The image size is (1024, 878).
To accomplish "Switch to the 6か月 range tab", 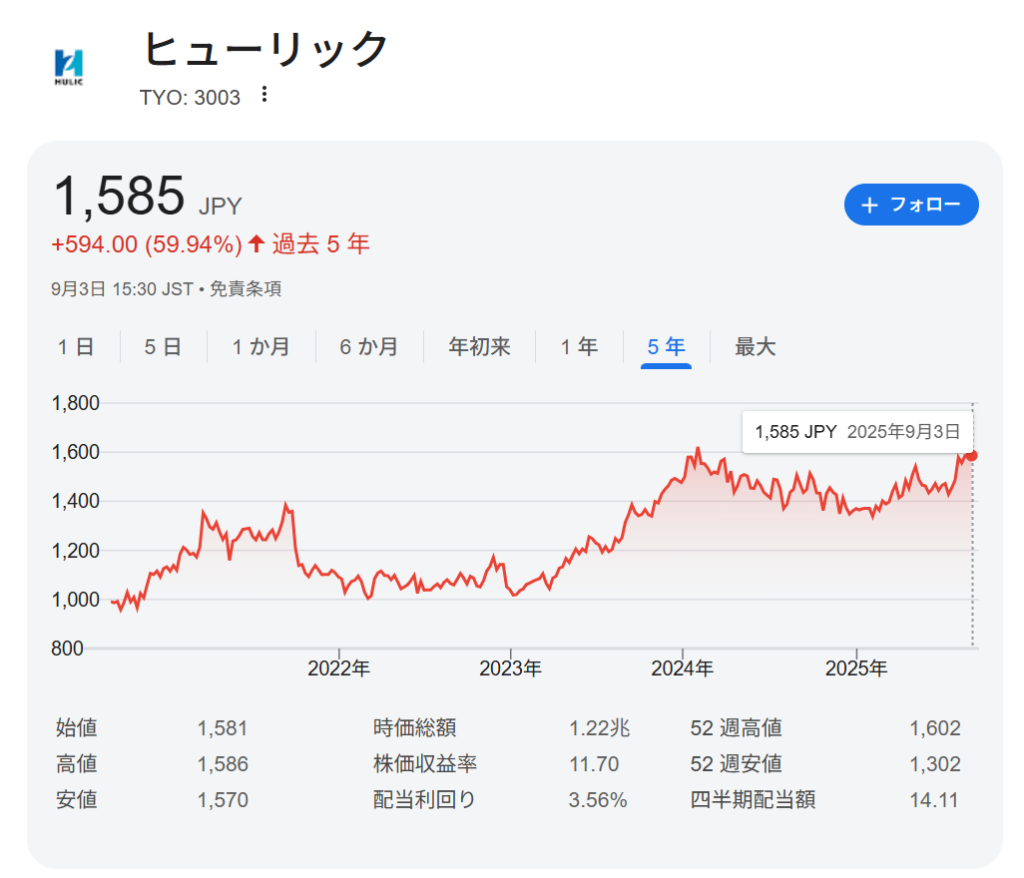I will coord(369,347).
